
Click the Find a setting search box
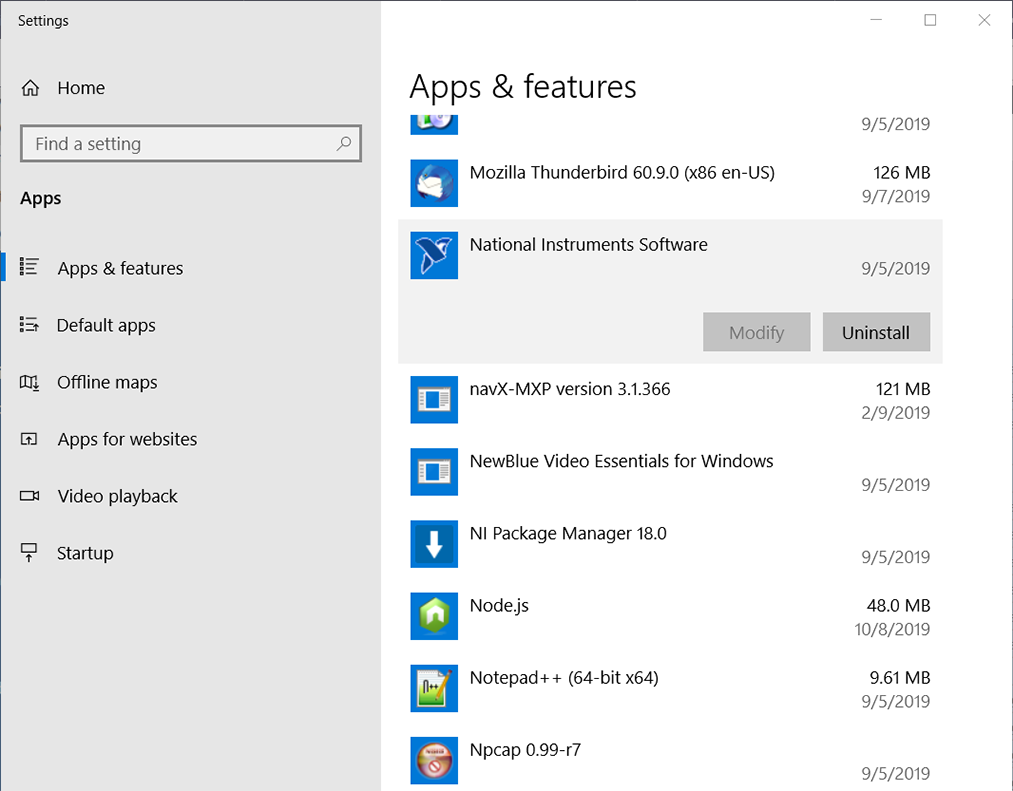[x=190, y=143]
